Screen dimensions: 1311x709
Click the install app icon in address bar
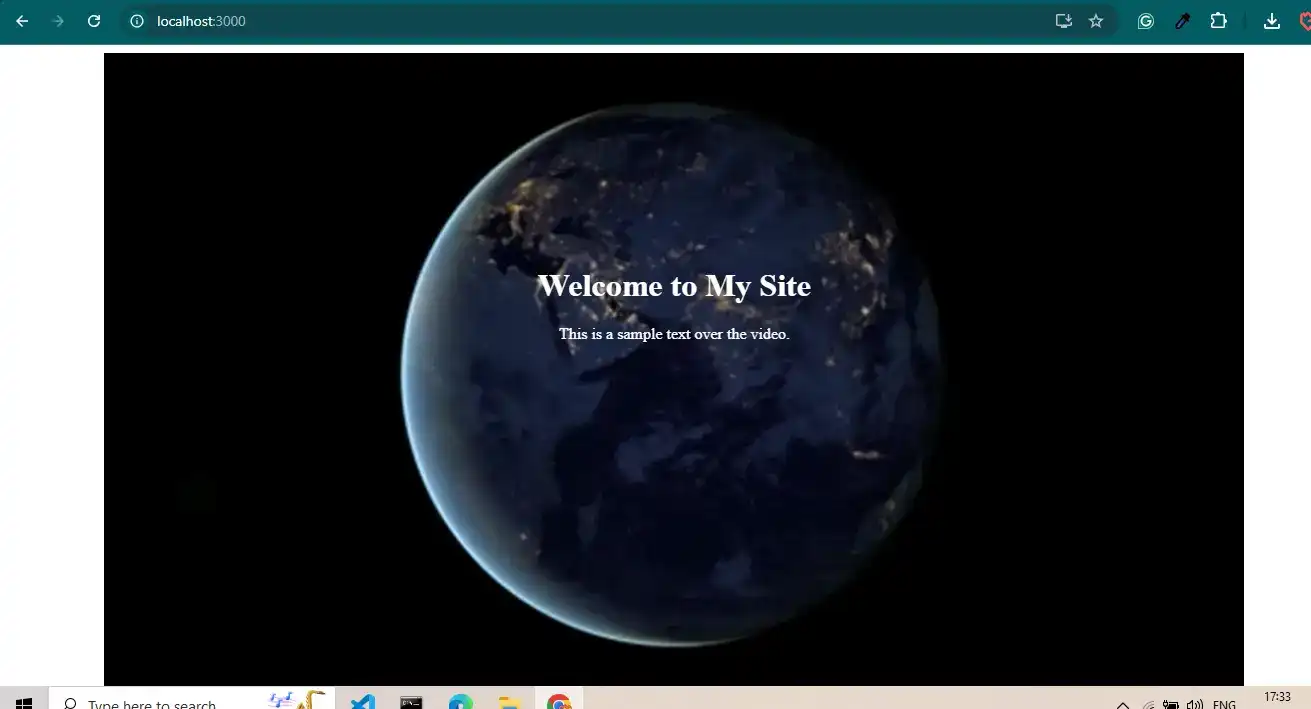point(1063,21)
